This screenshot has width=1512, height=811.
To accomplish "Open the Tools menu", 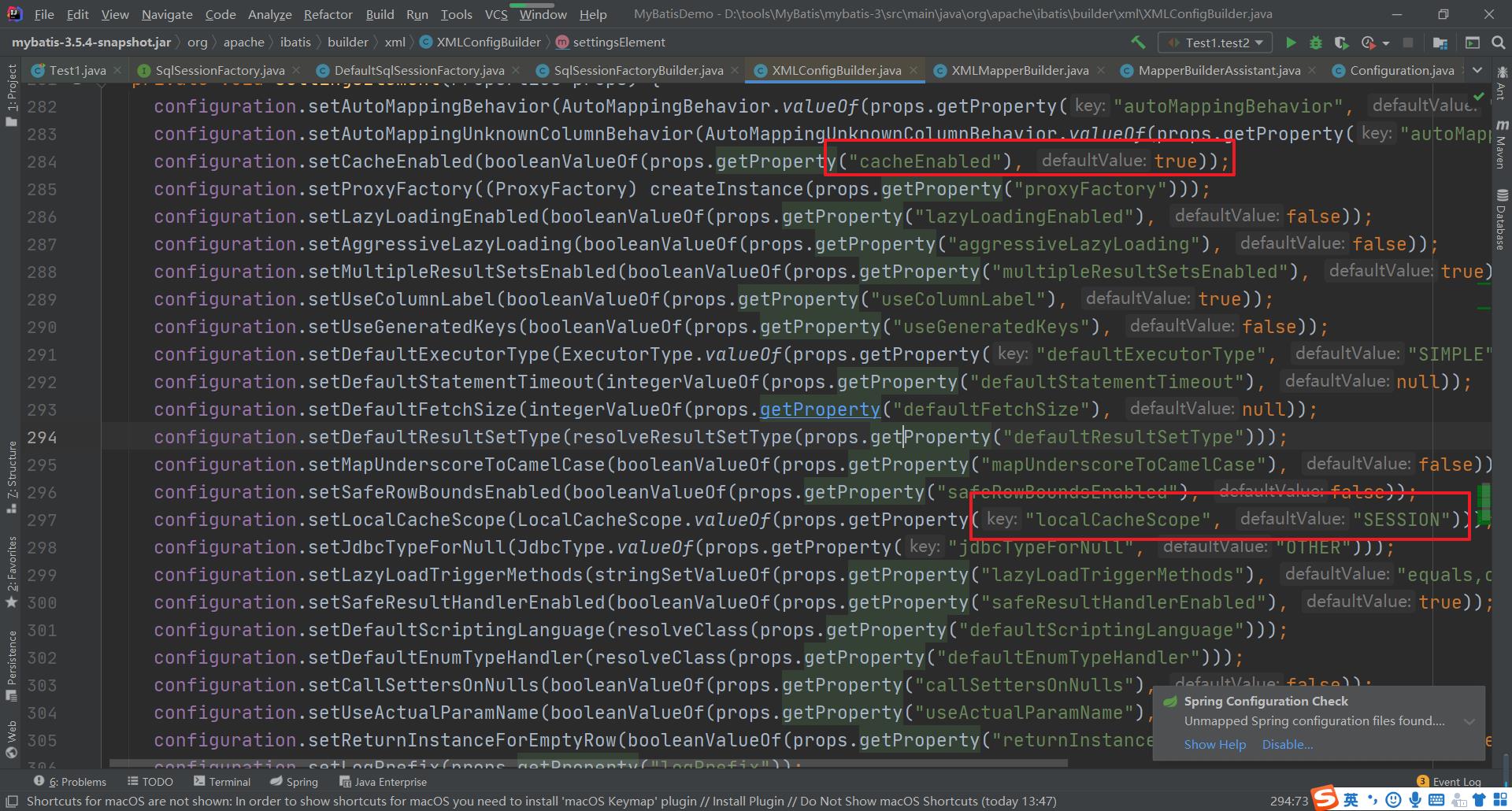I will [456, 14].
